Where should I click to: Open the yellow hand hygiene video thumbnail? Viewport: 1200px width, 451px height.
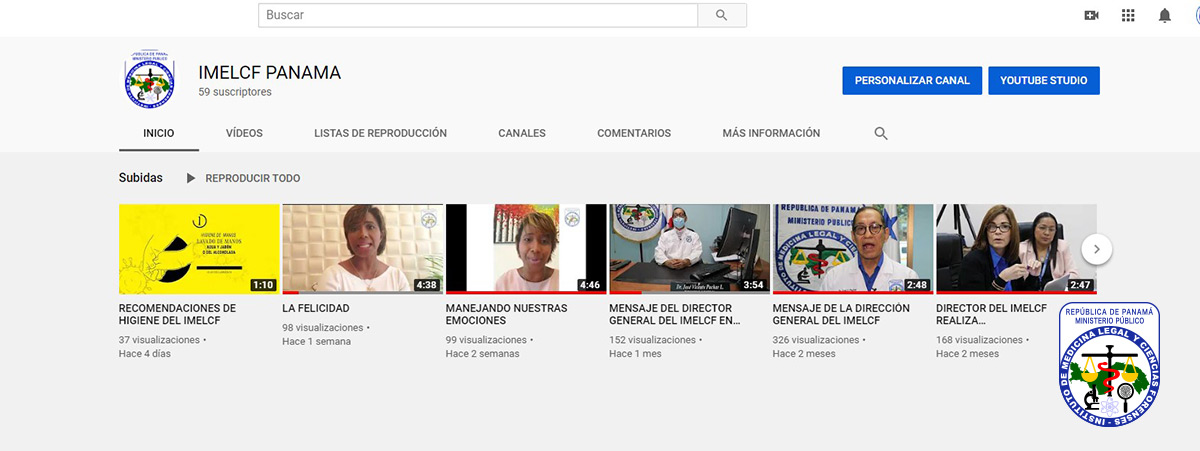[199, 248]
